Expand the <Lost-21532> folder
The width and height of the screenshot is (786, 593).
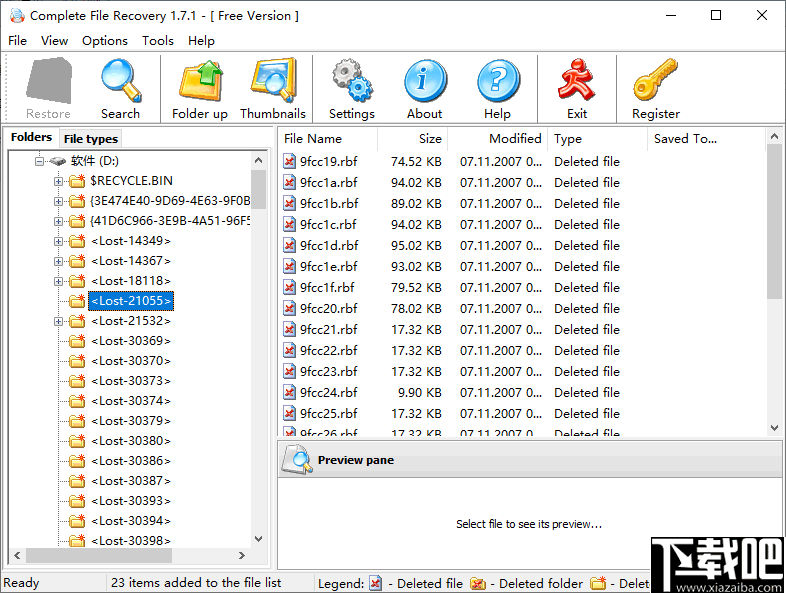(x=59, y=321)
